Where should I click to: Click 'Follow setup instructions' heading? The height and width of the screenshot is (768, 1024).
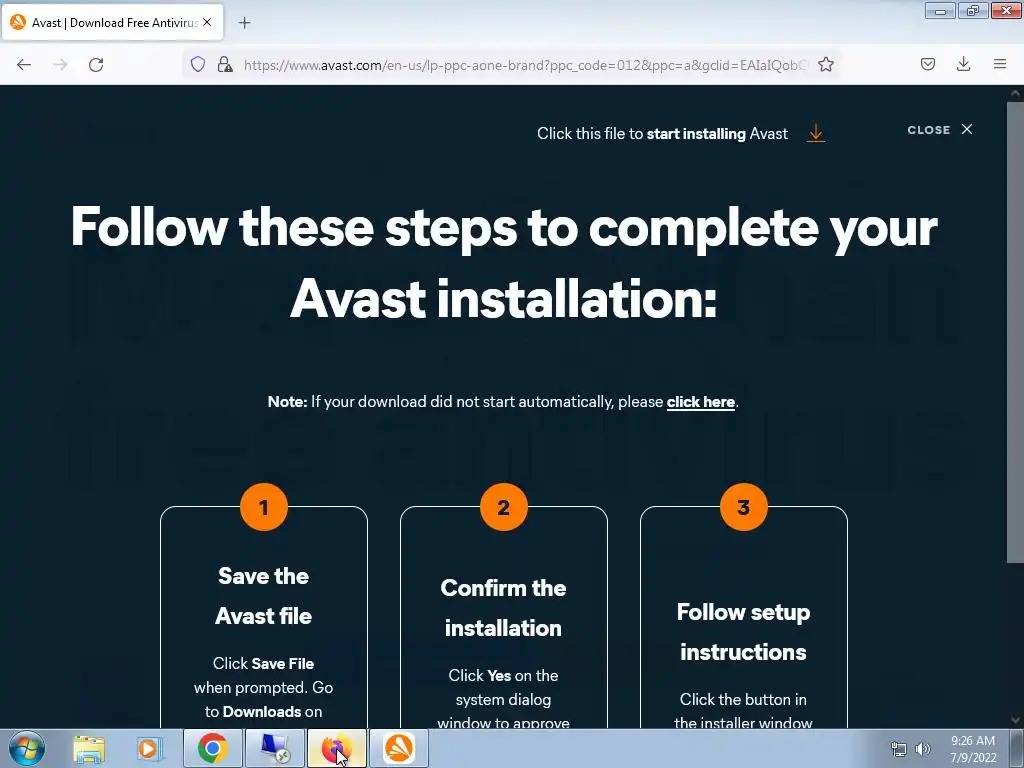click(743, 632)
